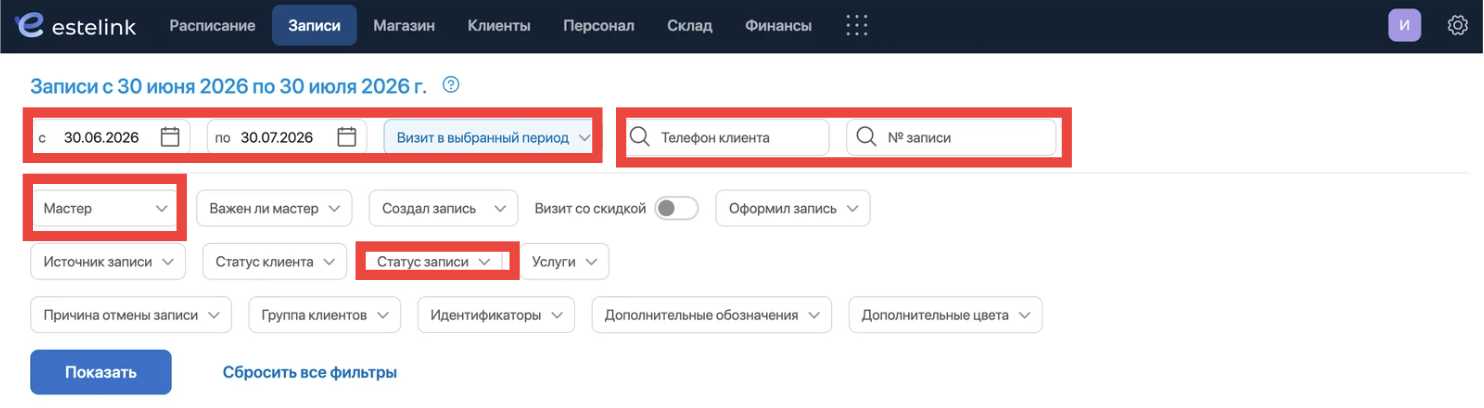Focus the № записи search field

951,137
